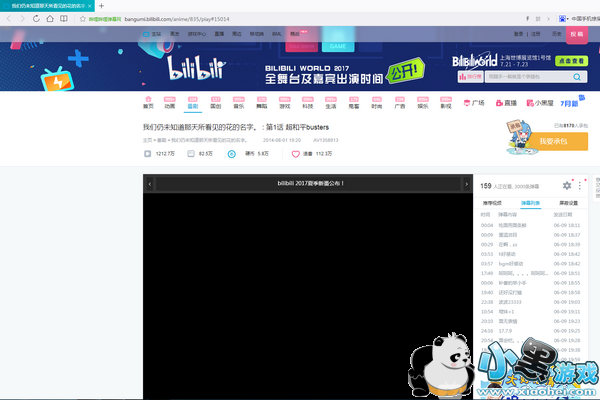Open the three-dot more options menu
The height and width of the screenshot is (400, 600).
click(x=580, y=186)
